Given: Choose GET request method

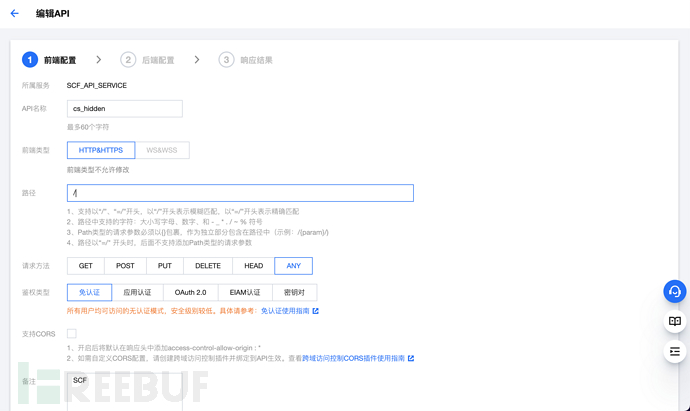Looking at the screenshot, I should coord(86,266).
